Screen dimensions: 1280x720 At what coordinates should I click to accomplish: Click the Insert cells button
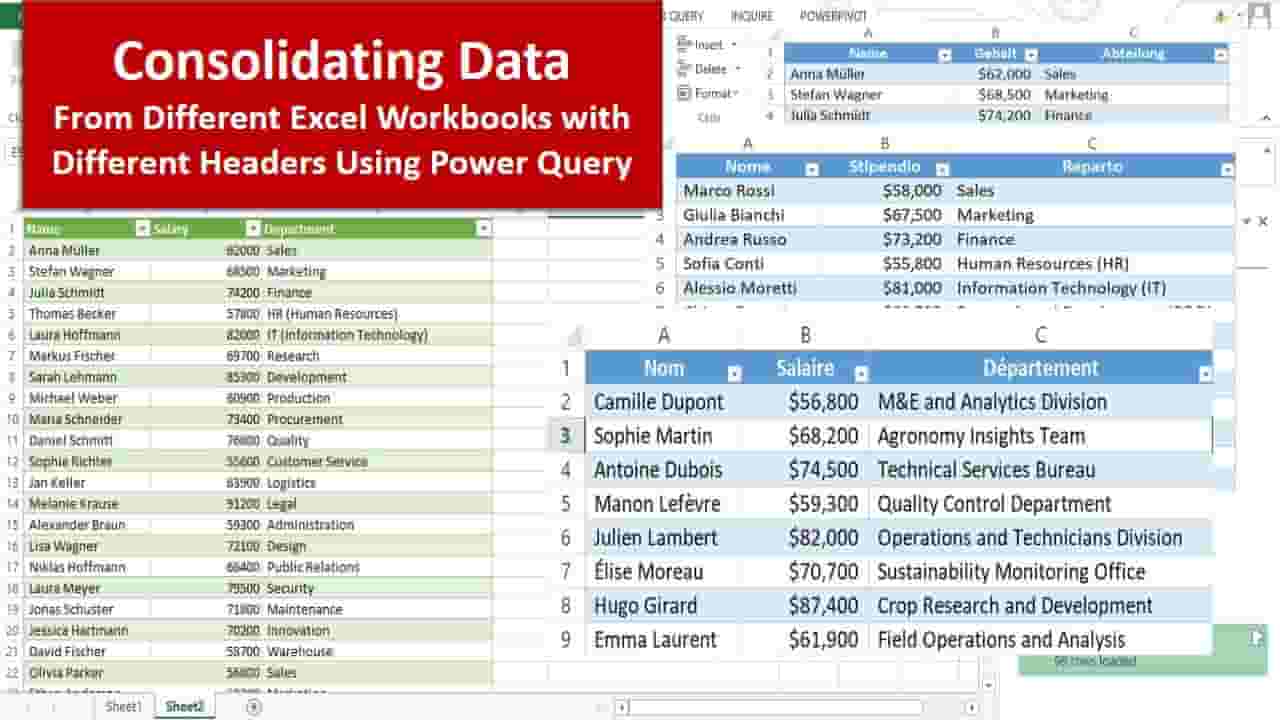click(707, 45)
